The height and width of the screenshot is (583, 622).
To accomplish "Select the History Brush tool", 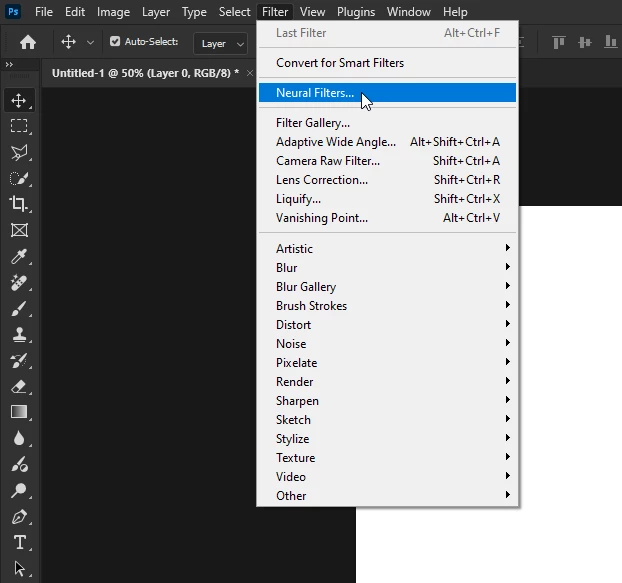I will (x=19, y=361).
